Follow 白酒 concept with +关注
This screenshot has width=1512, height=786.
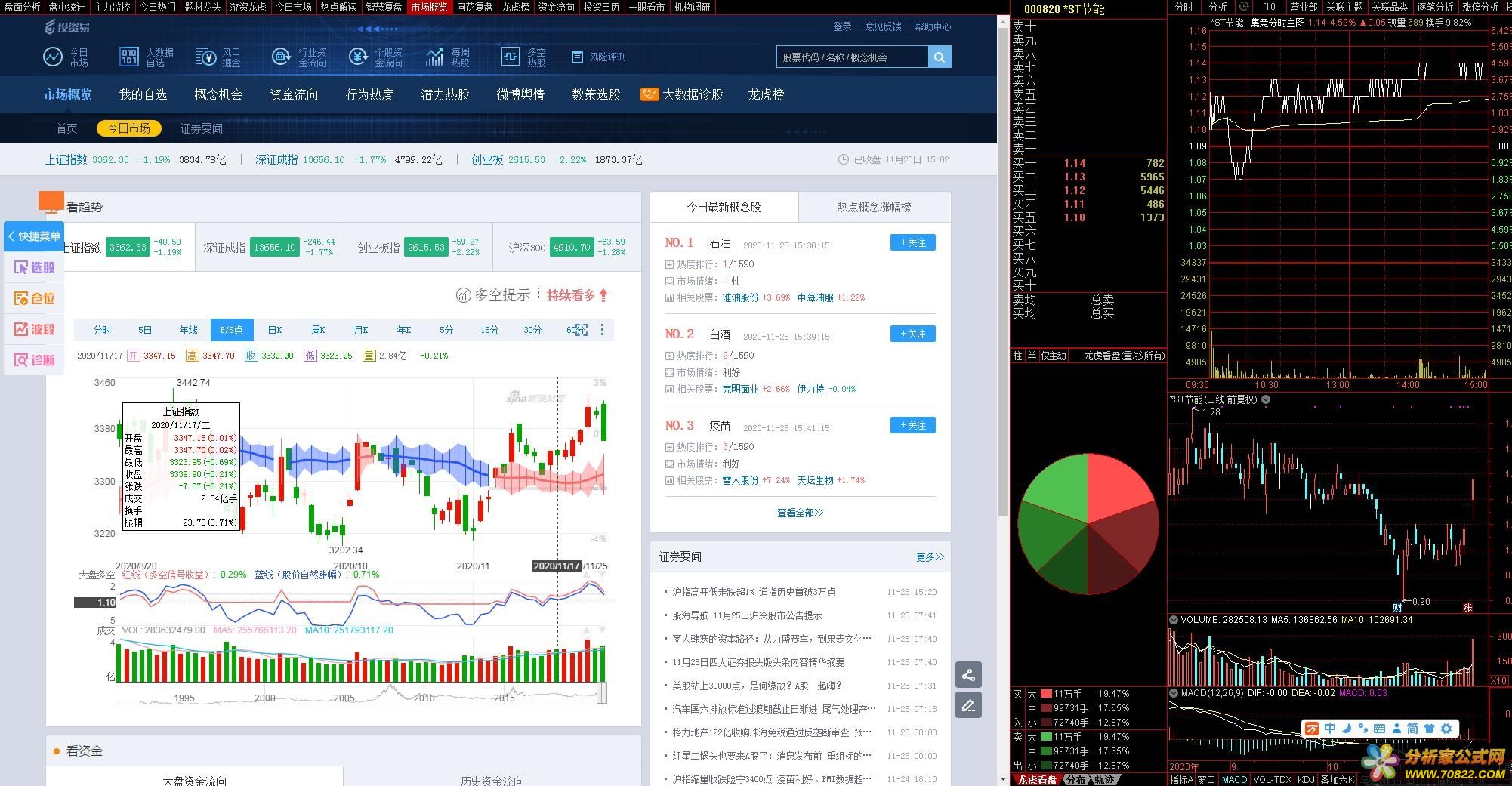coord(912,334)
